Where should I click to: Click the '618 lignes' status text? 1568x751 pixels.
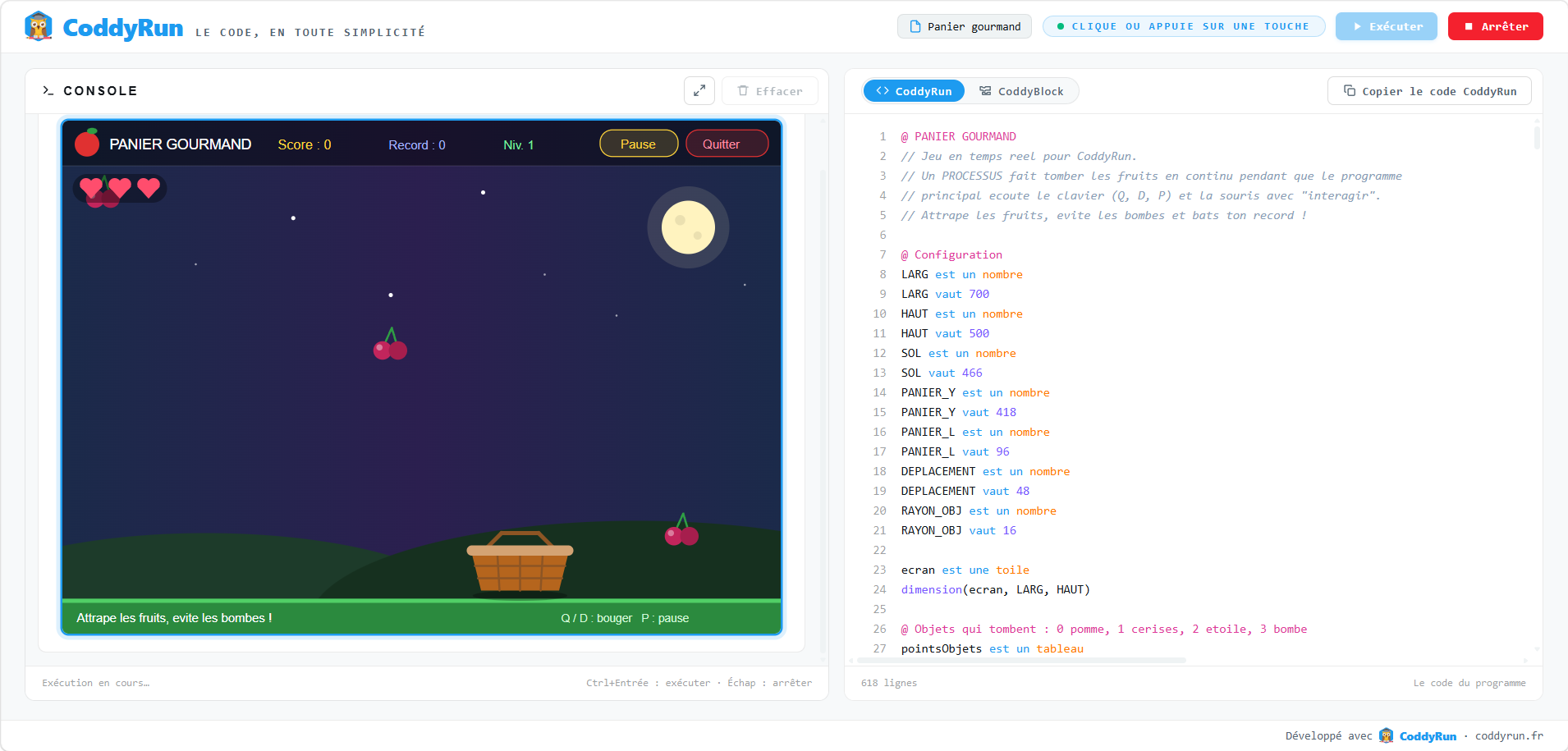889,683
